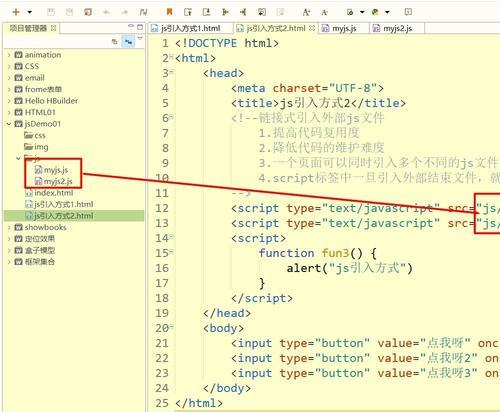Image resolution: width=500 pixels, height=412 pixels.
Task: Select the 盒子模型 project
Action: pos(40,250)
